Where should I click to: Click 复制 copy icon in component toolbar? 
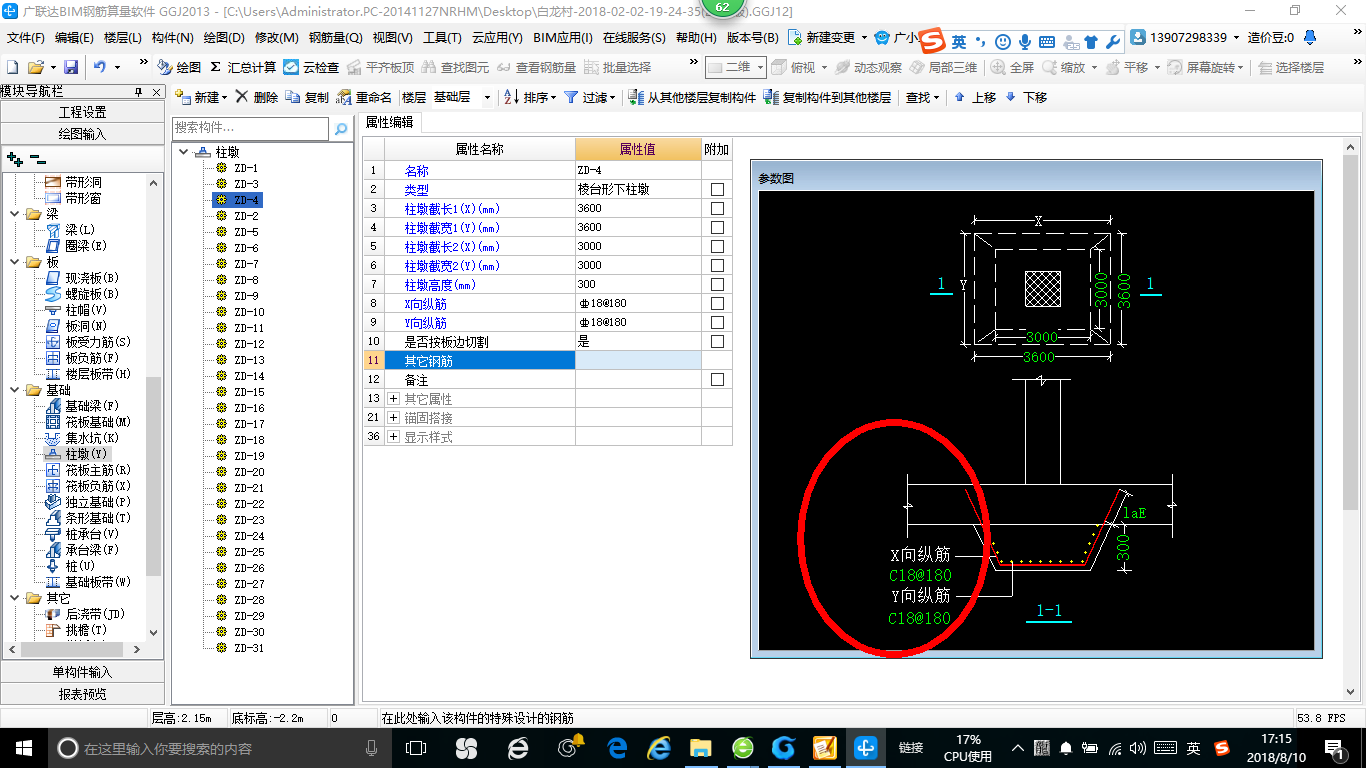(293, 97)
